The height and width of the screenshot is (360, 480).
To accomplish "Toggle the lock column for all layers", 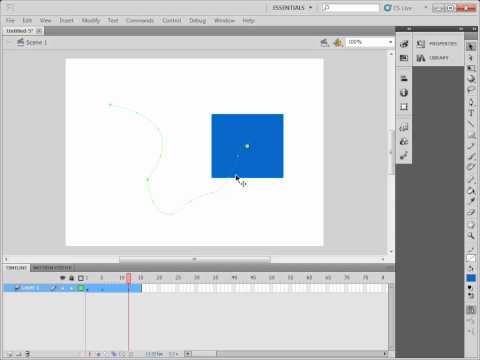I will click(71, 278).
